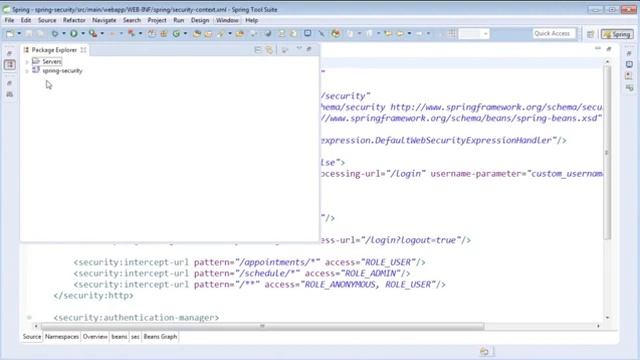
Task: Open the Window menu
Action: pyautogui.click(x=227, y=20)
